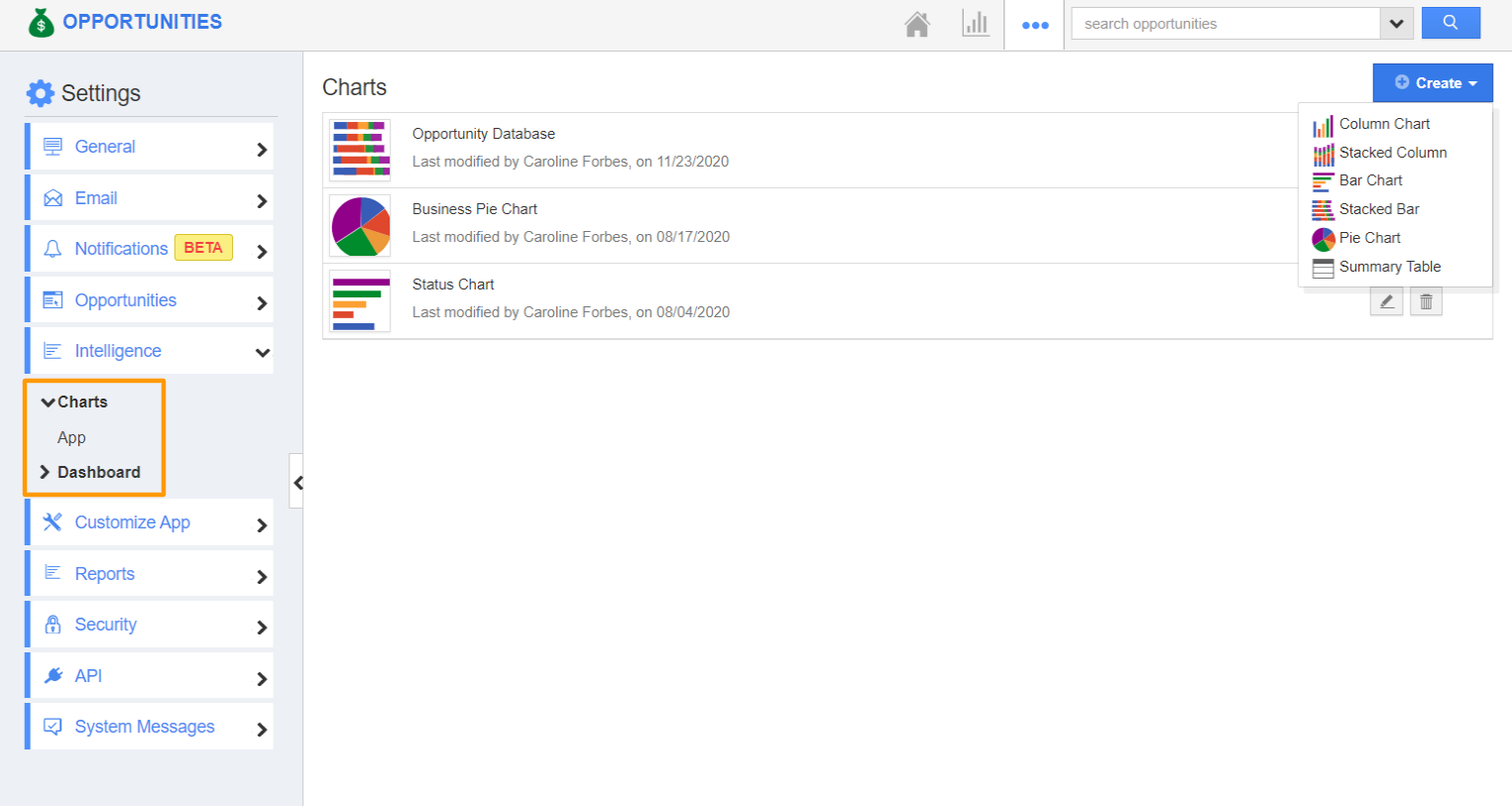Image resolution: width=1512 pixels, height=806 pixels.
Task: Edit Status Chart with the pencil icon
Action: click(1386, 300)
